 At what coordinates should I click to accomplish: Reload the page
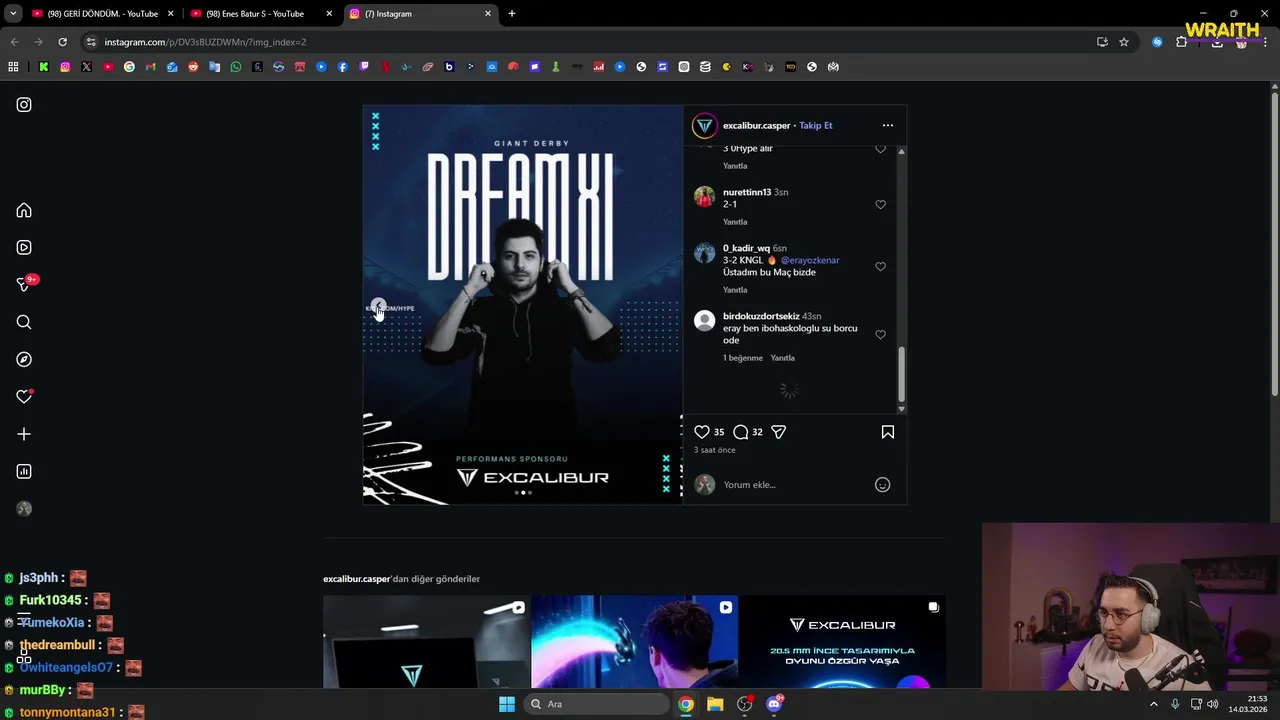pos(62,42)
